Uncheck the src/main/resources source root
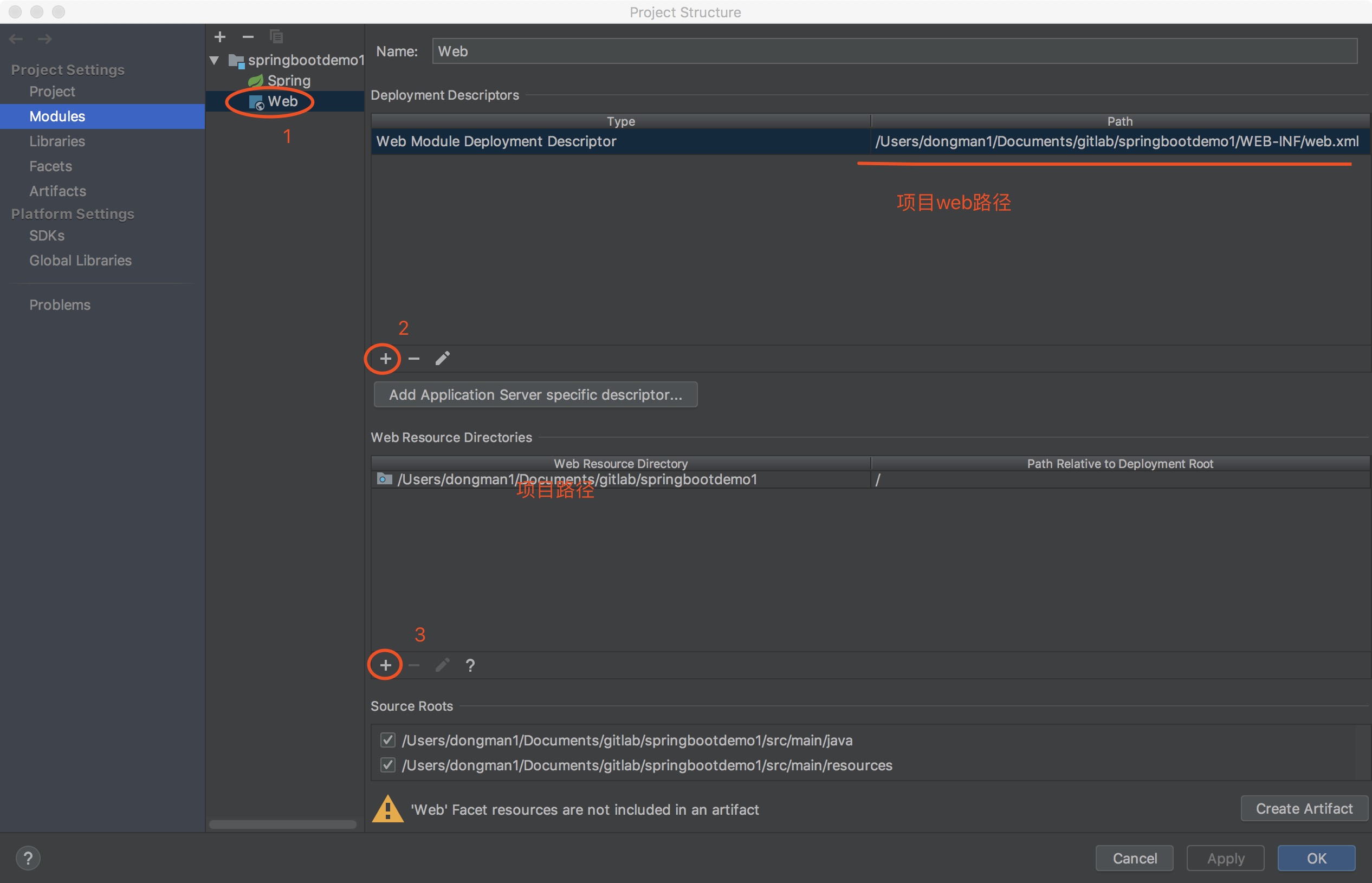The image size is (1372, 883). point(388,765)
